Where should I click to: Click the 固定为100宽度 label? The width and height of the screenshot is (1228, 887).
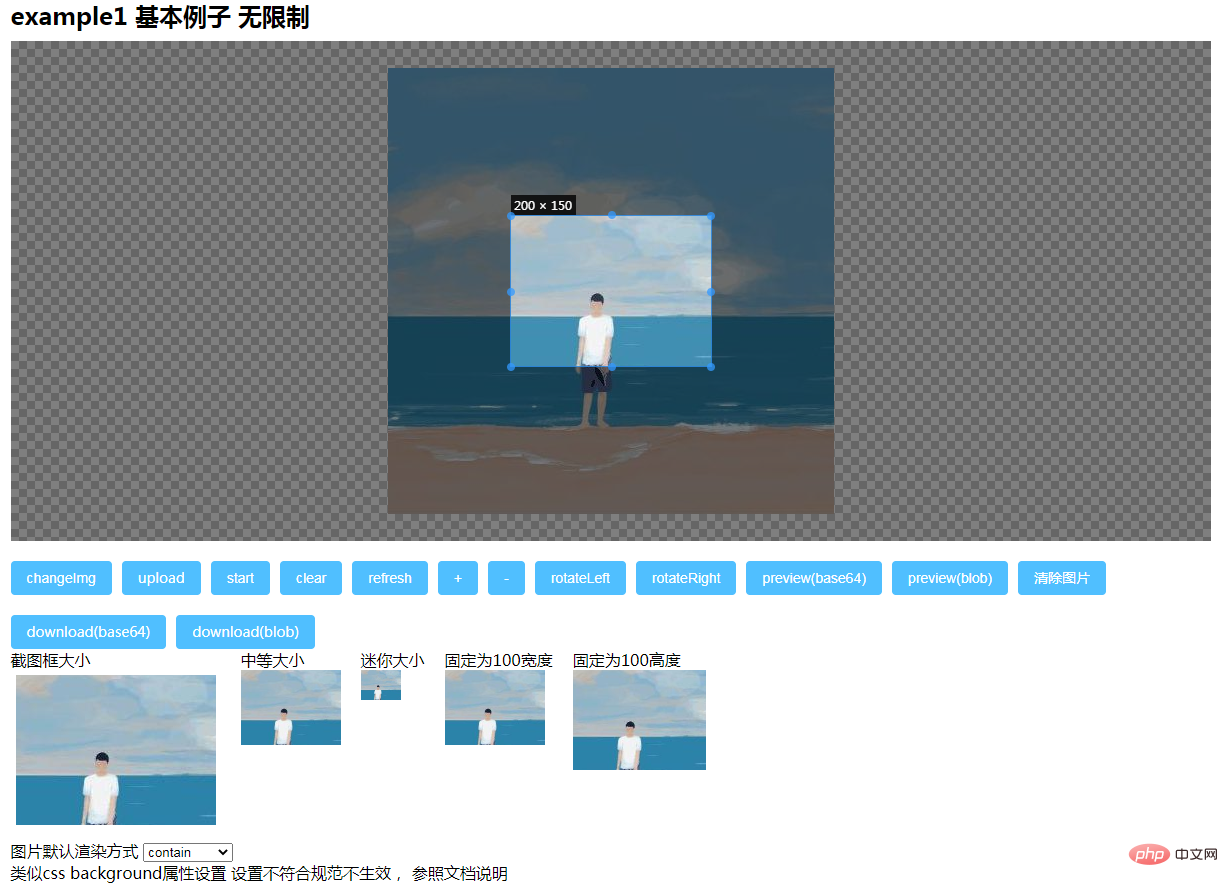tap(499, 660)
